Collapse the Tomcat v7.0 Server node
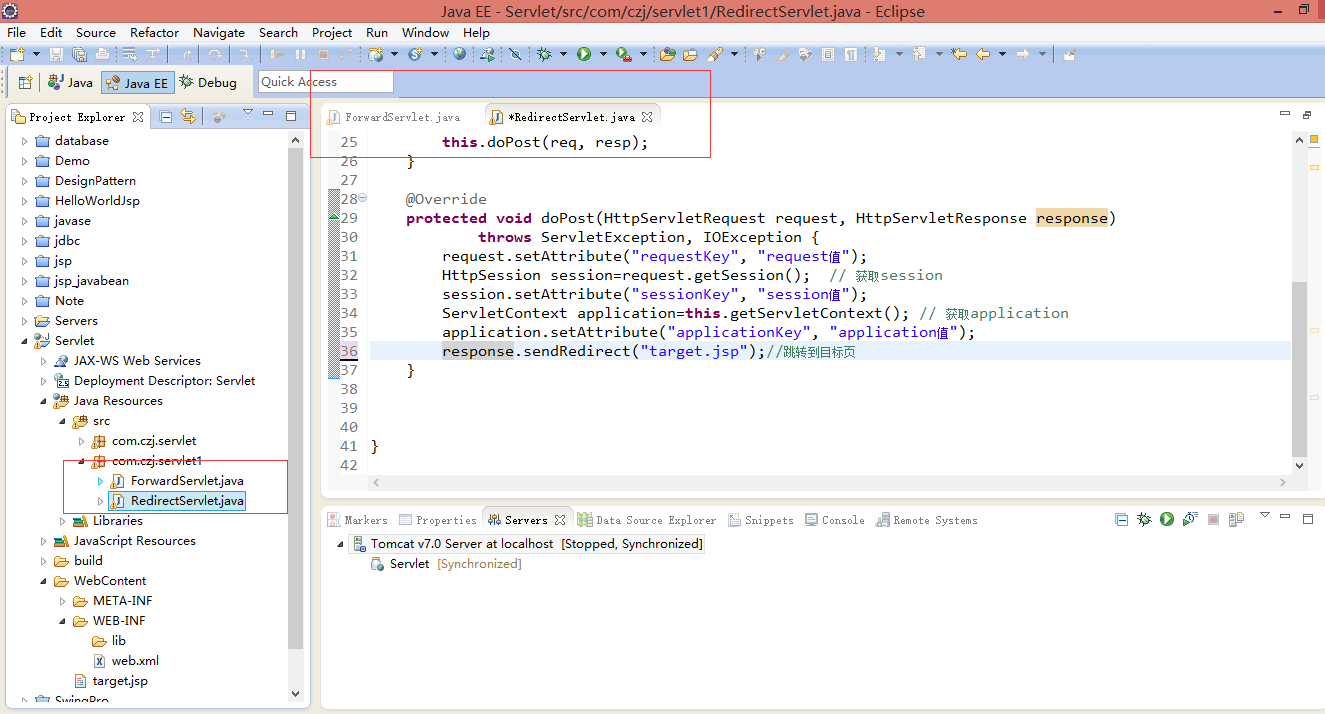 pos(340,544)
